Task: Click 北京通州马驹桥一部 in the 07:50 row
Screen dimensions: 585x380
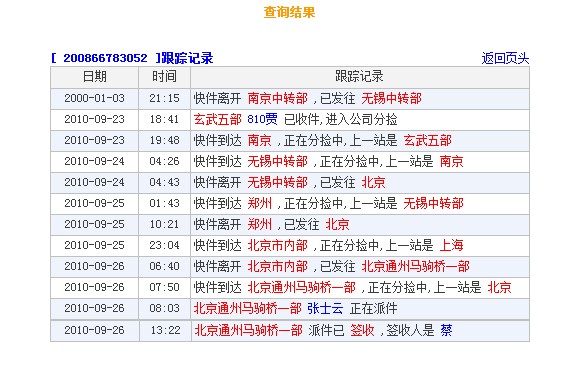Action: tap(302, 288)
